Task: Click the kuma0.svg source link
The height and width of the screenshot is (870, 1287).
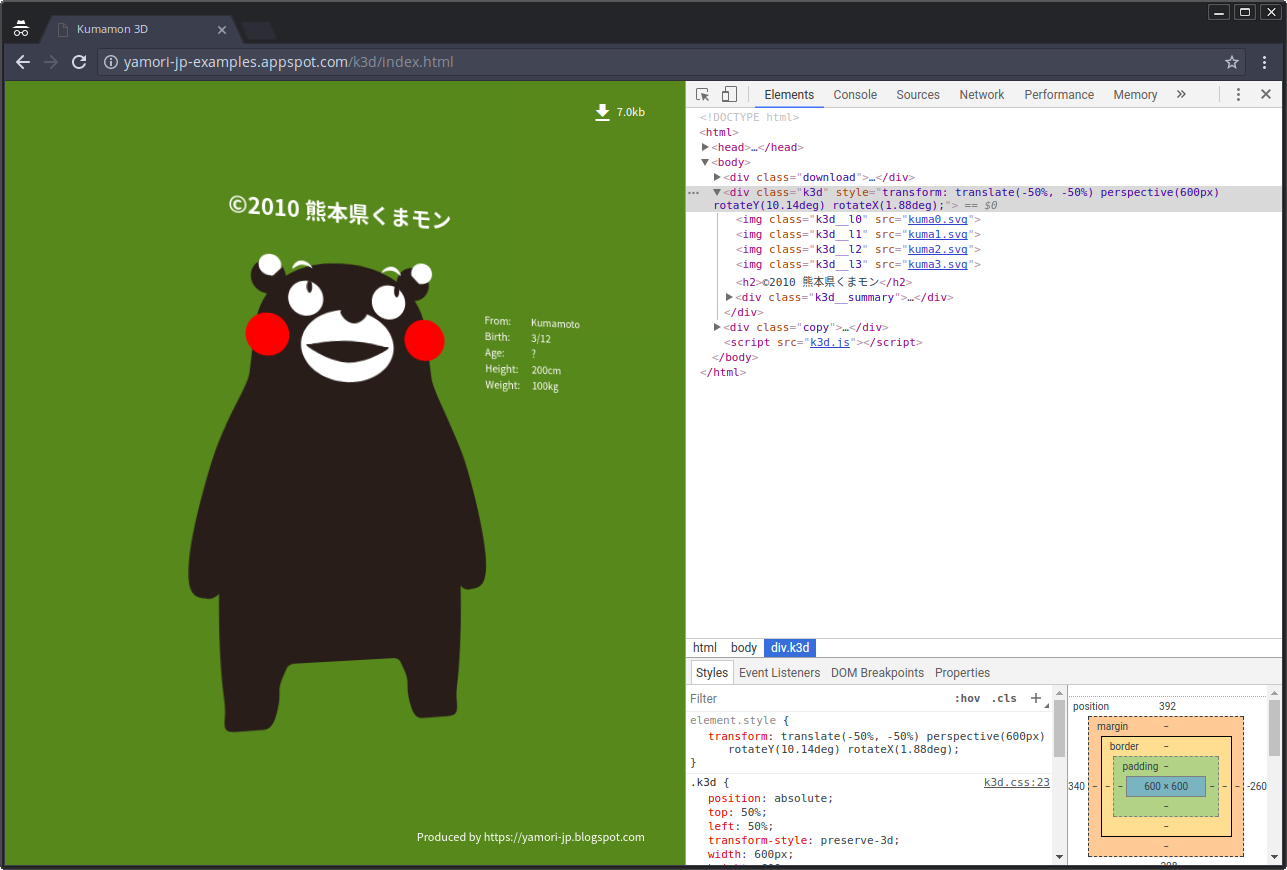Action: click(x=937, y=219)
